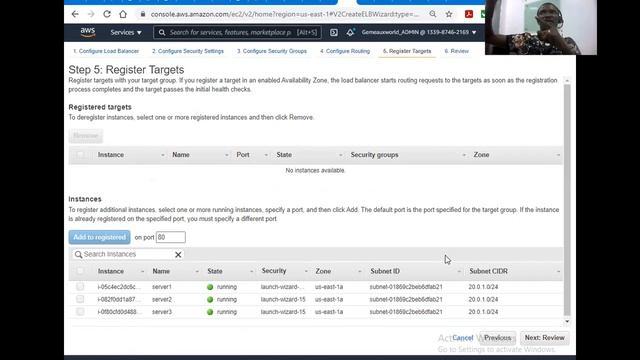This screenshot has height=360, width=640.
Task: Open browser home page
Action: click(x=123, y=14)
